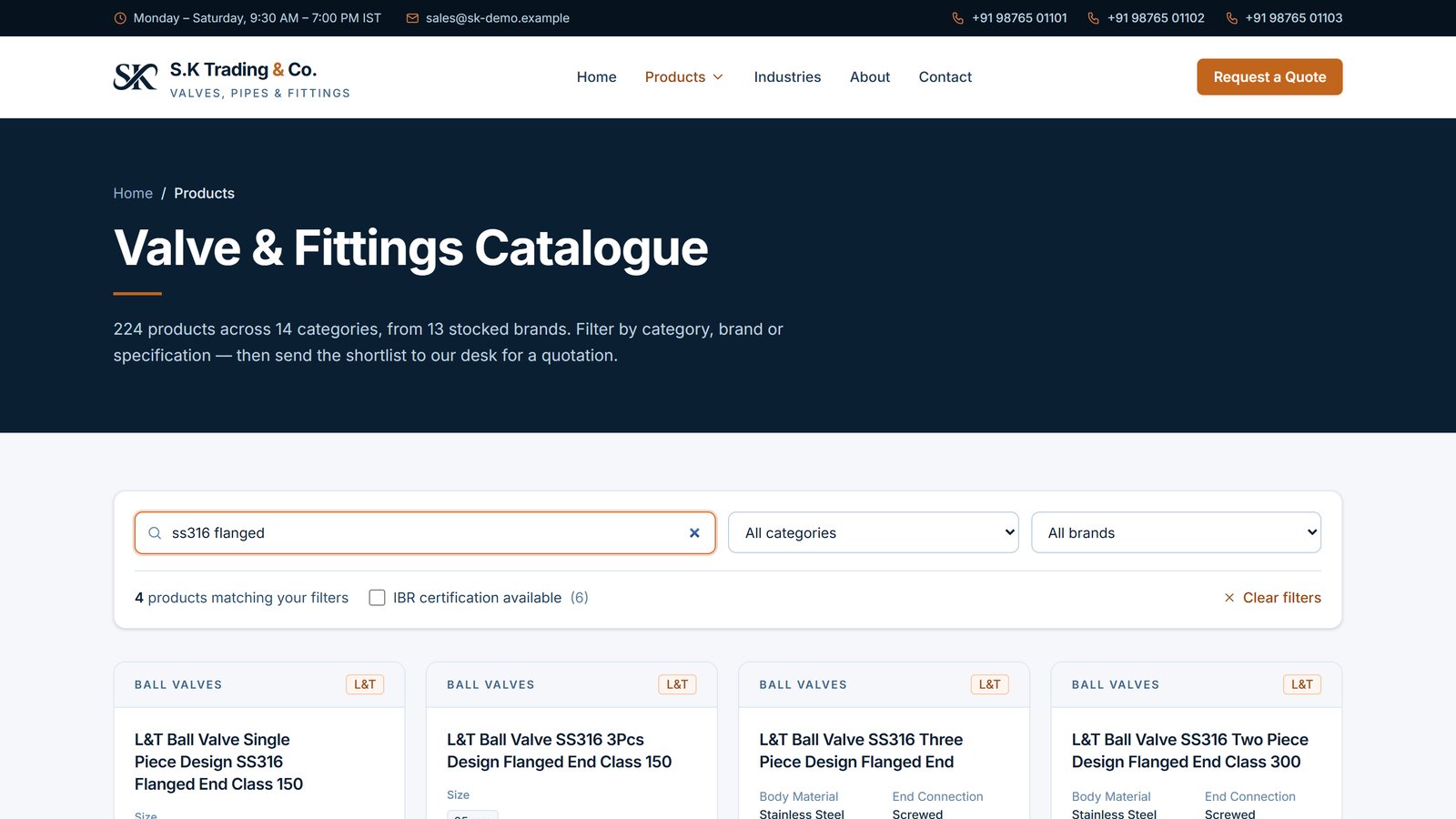
Task: Open L&T Ball Valve SS316 3Pcs product
Action: pos(560,751)
